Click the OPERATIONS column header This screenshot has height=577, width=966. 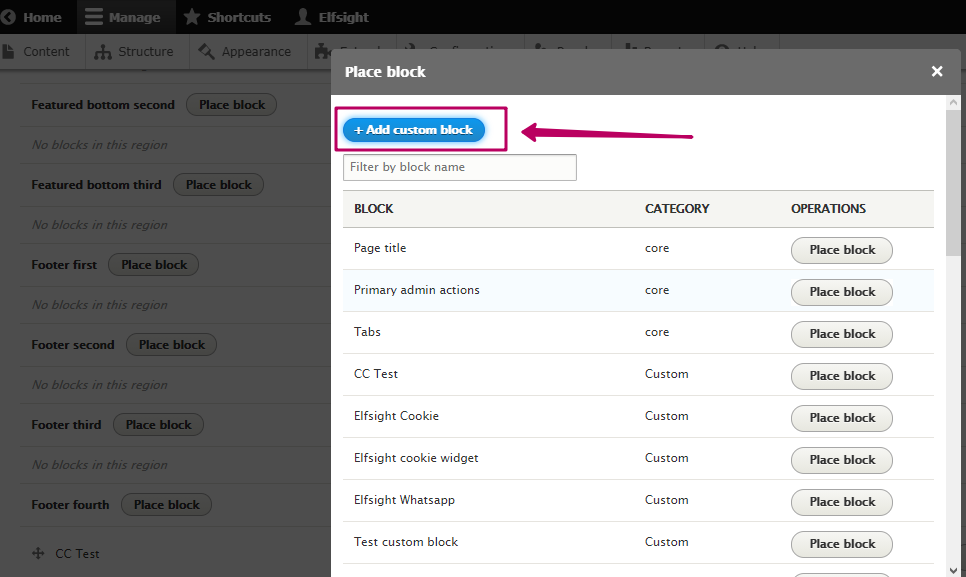click(829, 209)
